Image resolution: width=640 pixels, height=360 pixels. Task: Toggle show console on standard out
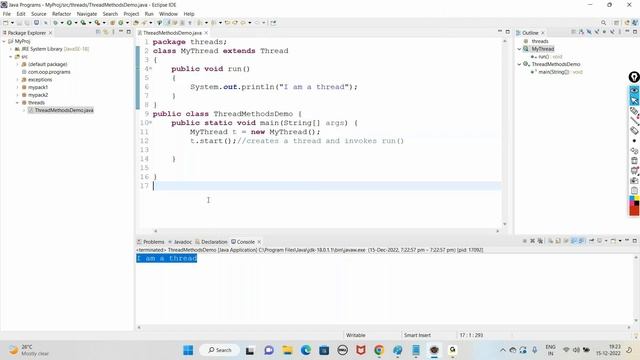tap(573, 241)
